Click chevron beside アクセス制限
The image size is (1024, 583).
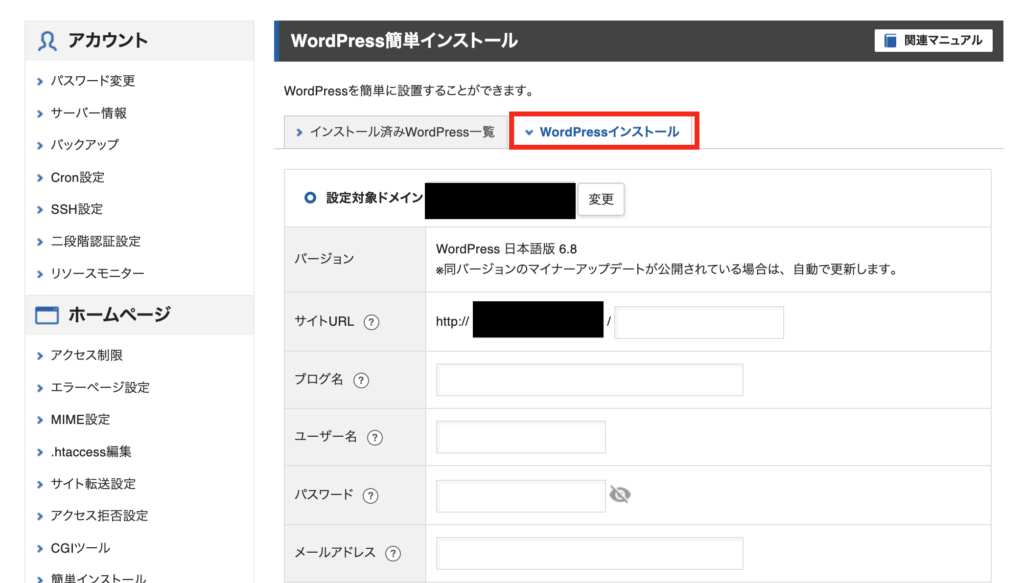click(x=40, y=356)
